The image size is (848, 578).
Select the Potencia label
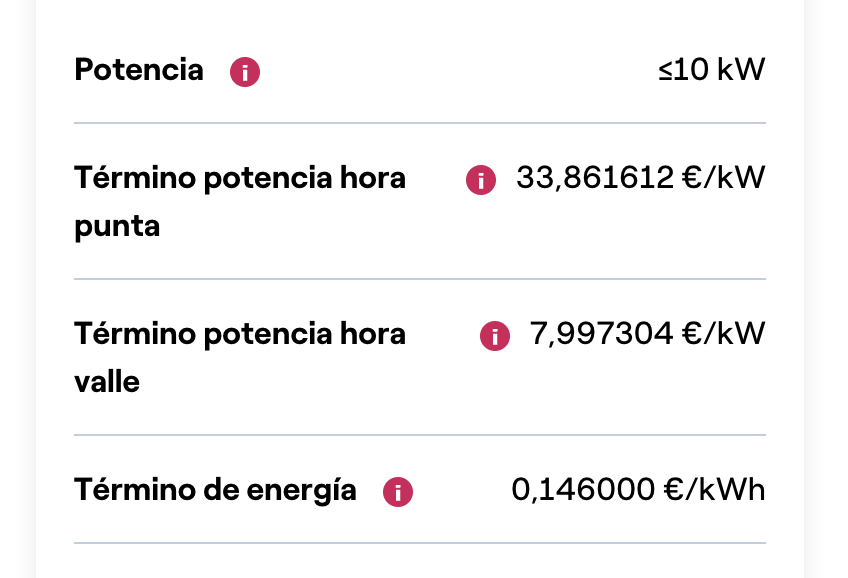[139, 70]
